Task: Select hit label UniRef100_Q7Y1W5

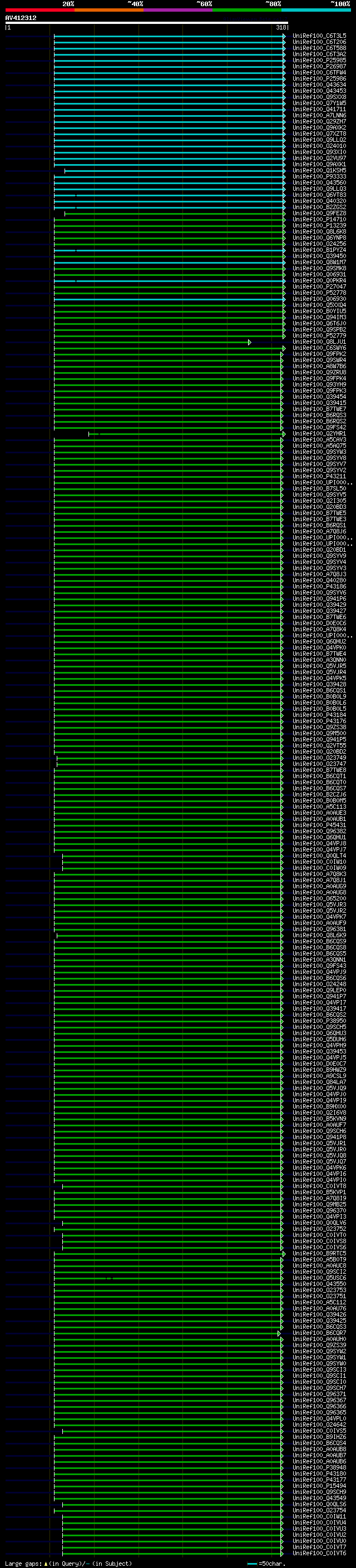Action: click(x=319, y=103)
